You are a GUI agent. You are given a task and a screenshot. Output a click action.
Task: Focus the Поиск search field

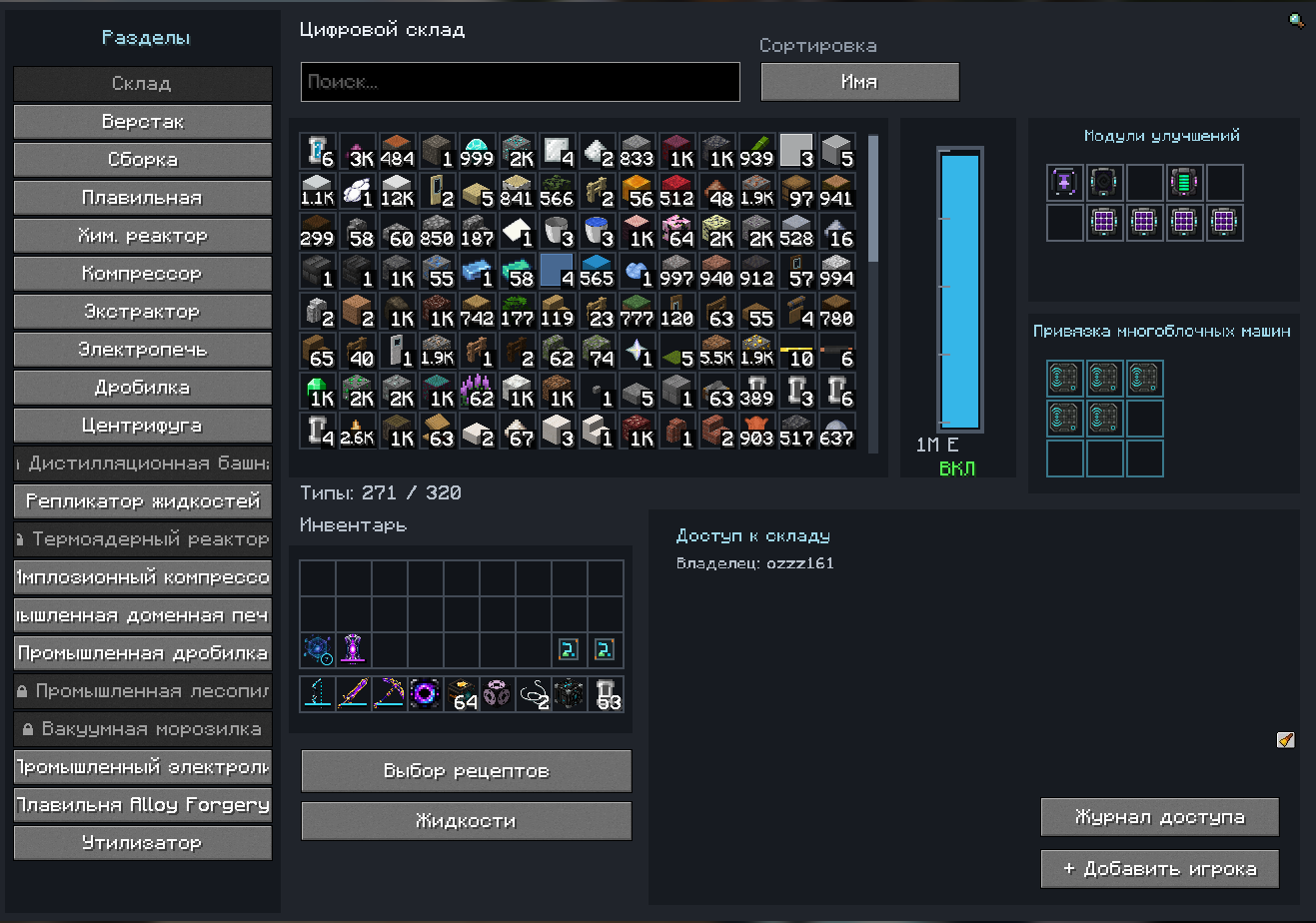click(x=521, y=82)
